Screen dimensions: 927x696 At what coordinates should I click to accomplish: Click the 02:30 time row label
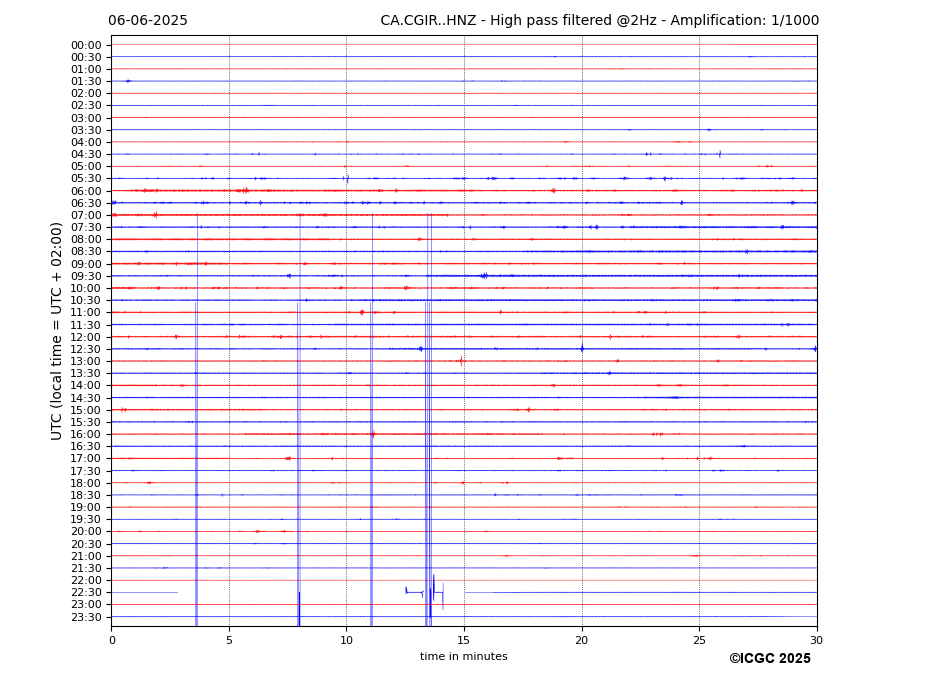[86, 105]
